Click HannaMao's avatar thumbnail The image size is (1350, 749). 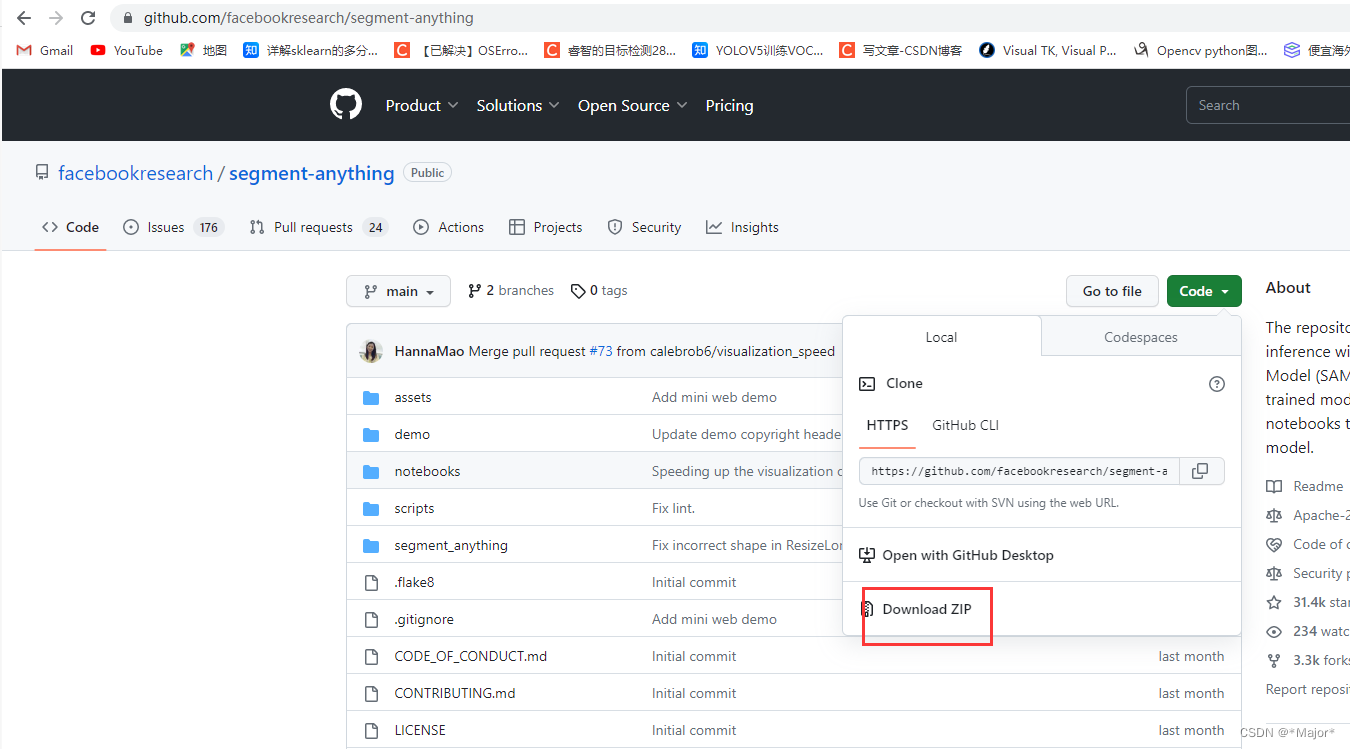pyautogui.click(x=371, y=351)
